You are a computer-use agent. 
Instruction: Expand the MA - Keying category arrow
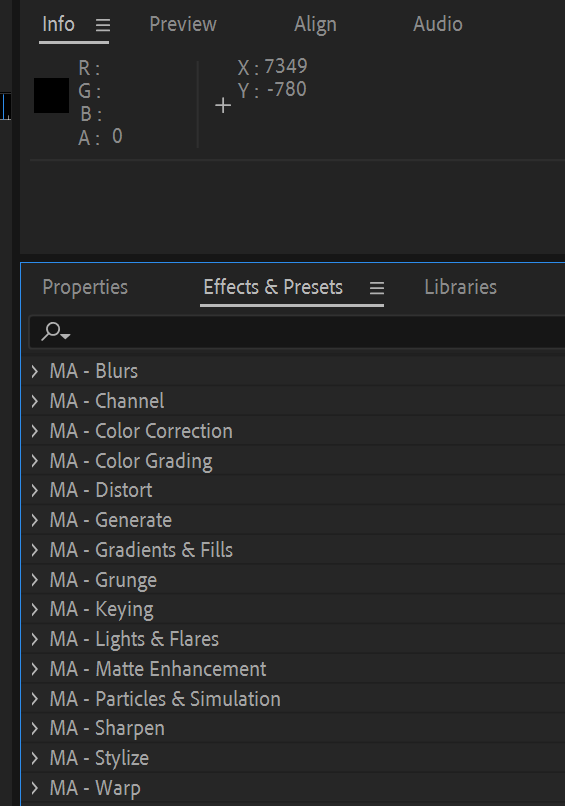34,610
